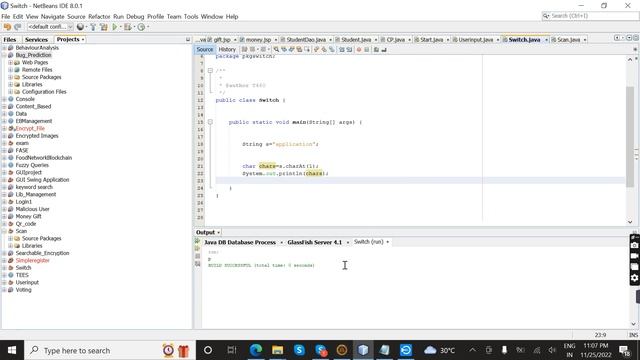Select the Encrypt_File project
640x360 pixels.
30,129
